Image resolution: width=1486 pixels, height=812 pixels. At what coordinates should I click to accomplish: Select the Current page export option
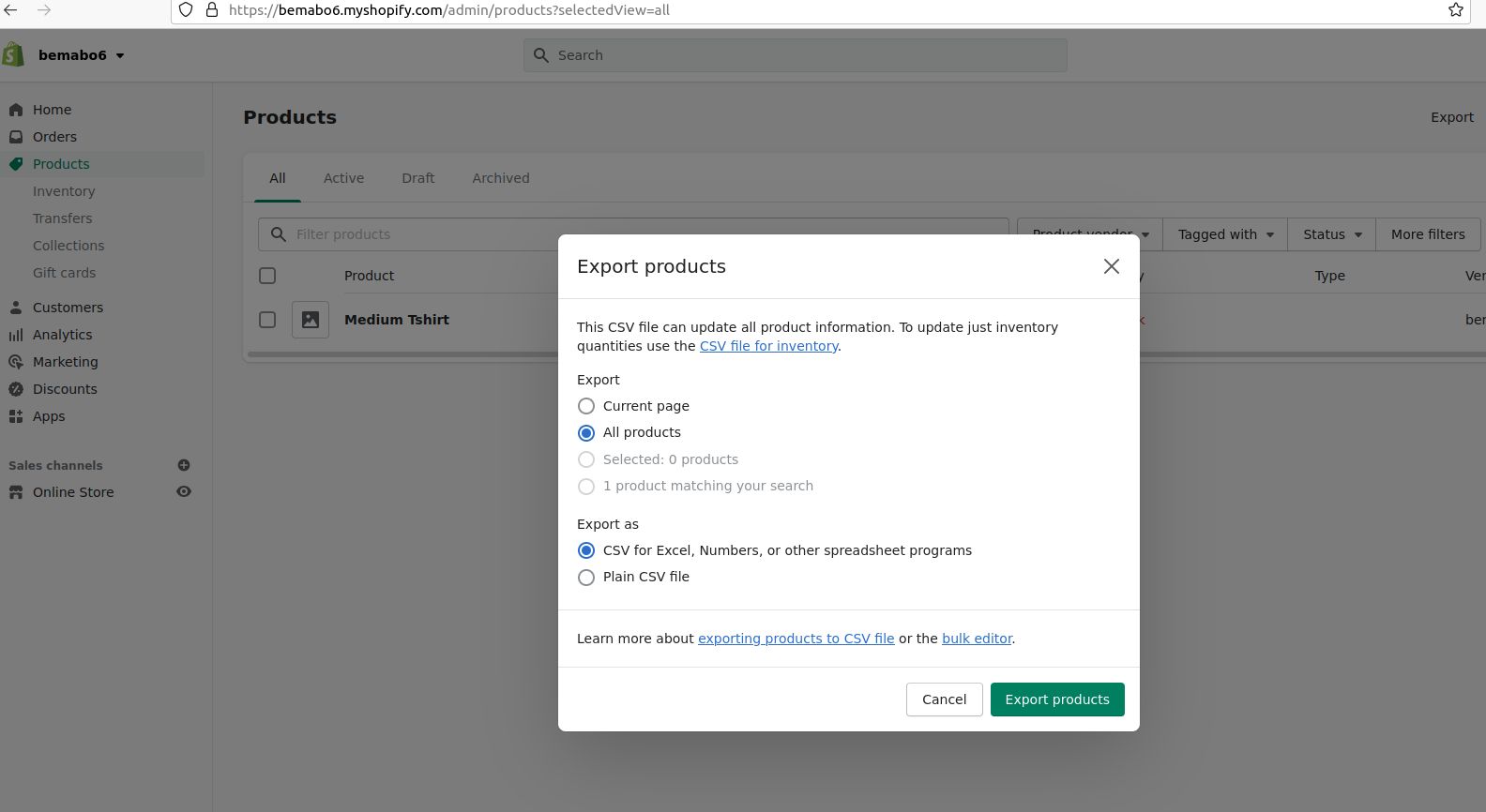[x=586, y=406]
